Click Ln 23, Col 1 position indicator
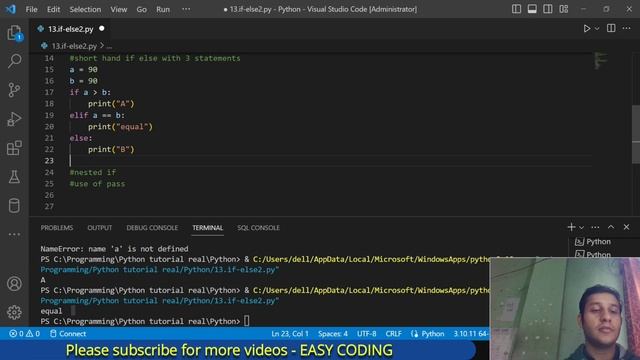640x360 pixels. pyautogui.click(x=290, y=333)
